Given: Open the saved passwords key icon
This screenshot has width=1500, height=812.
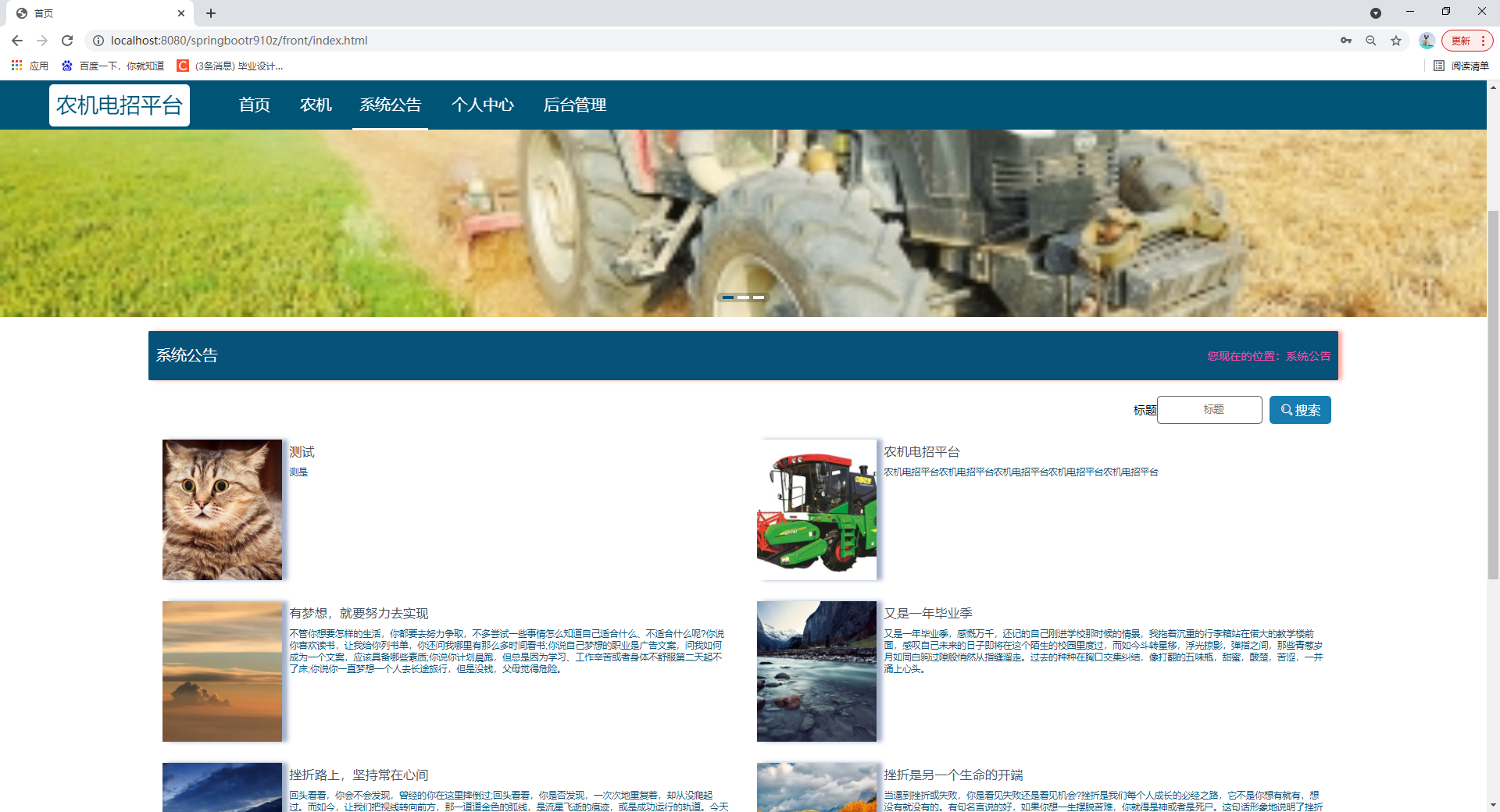Looking at the screenshot, I should [x=1346, y=41].
